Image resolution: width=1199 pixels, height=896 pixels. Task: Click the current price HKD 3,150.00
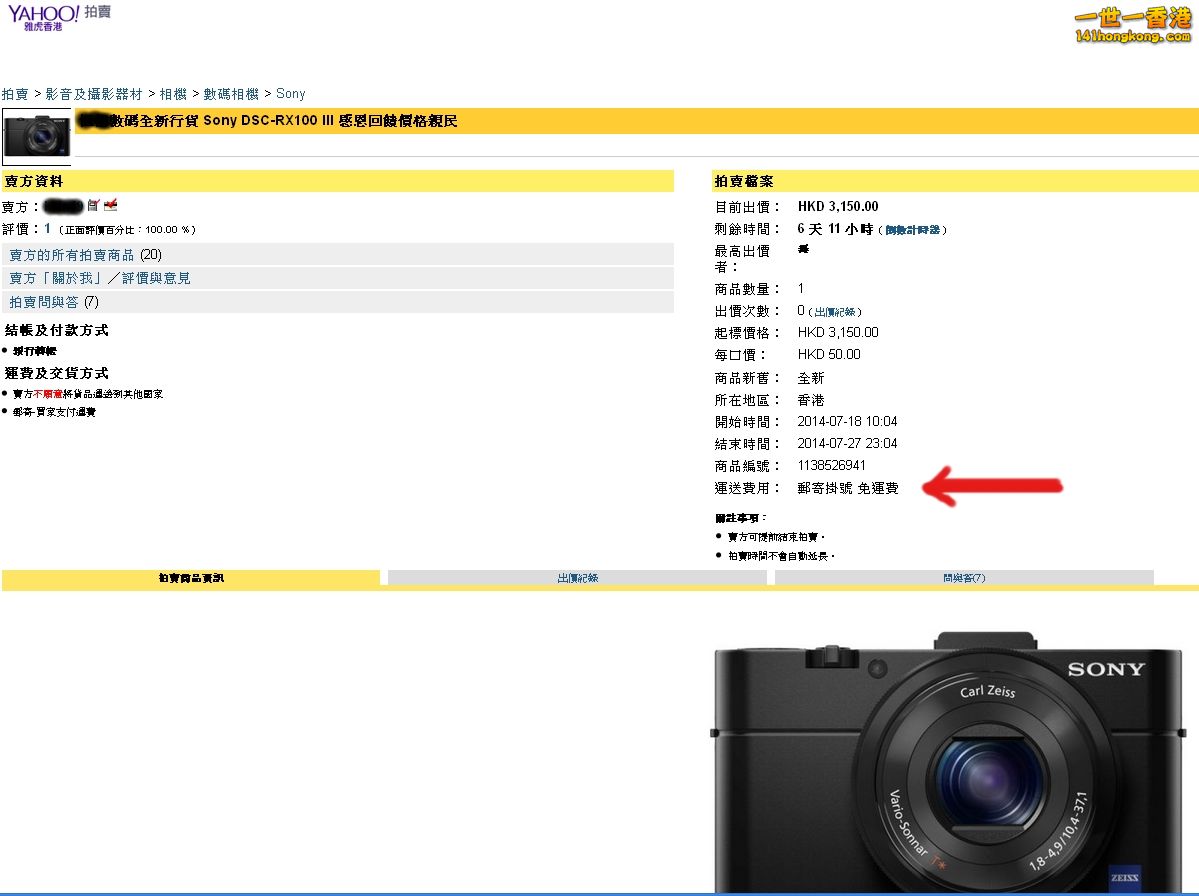[x=838, y=206]
